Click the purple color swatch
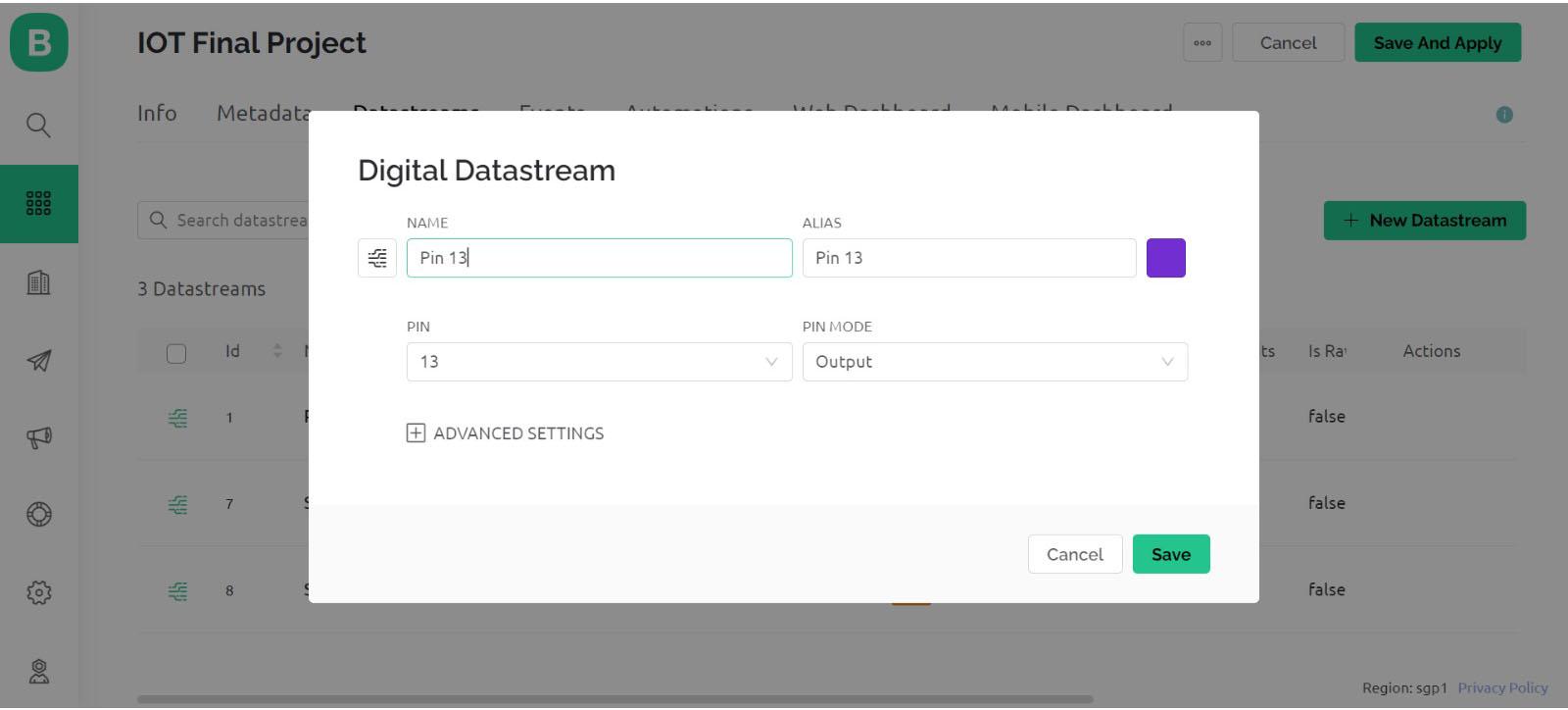 point(1166,258)
